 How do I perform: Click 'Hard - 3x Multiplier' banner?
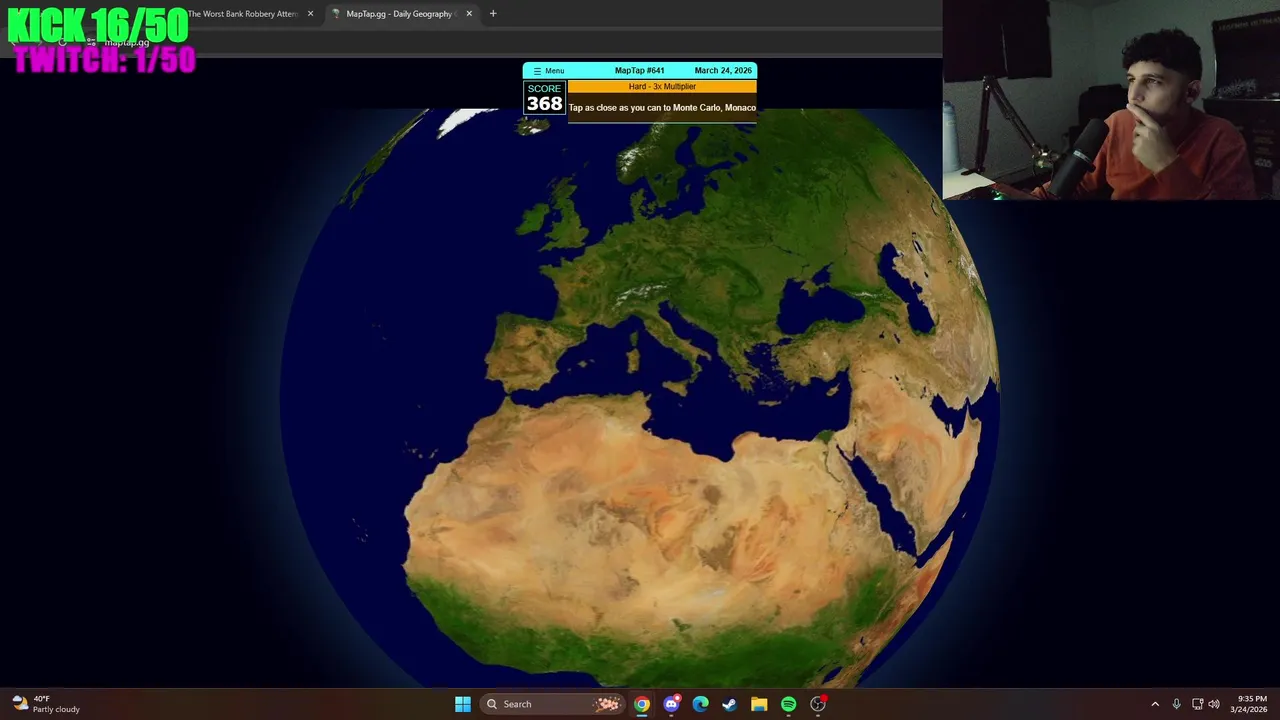[662, 87]
